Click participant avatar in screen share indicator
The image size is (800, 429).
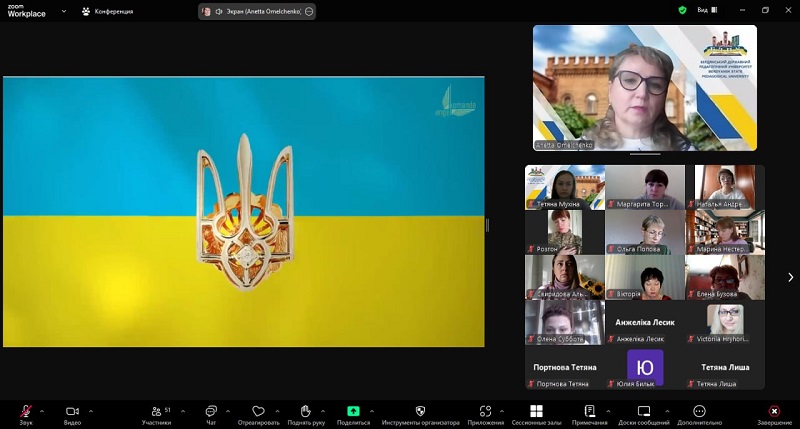click(x=206, y=11)
